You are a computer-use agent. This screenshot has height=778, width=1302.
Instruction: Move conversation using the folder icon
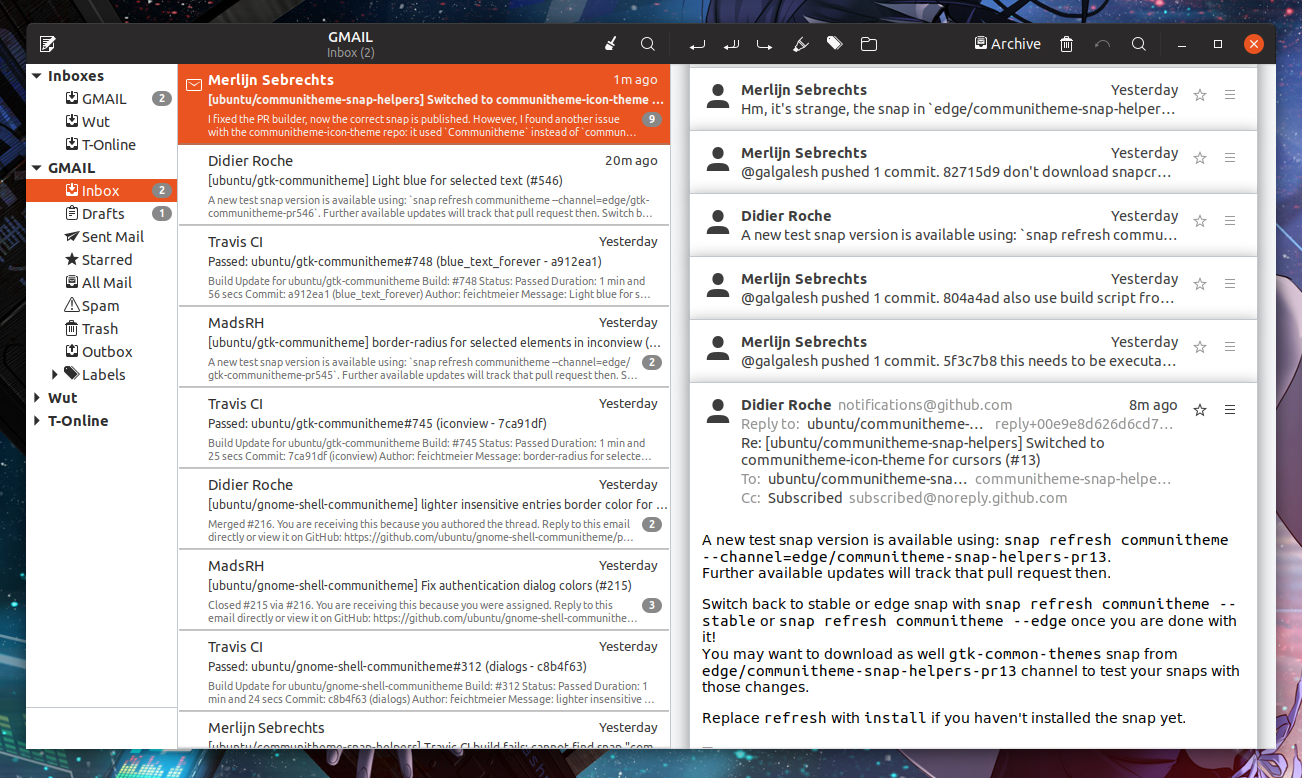(868, 44)
